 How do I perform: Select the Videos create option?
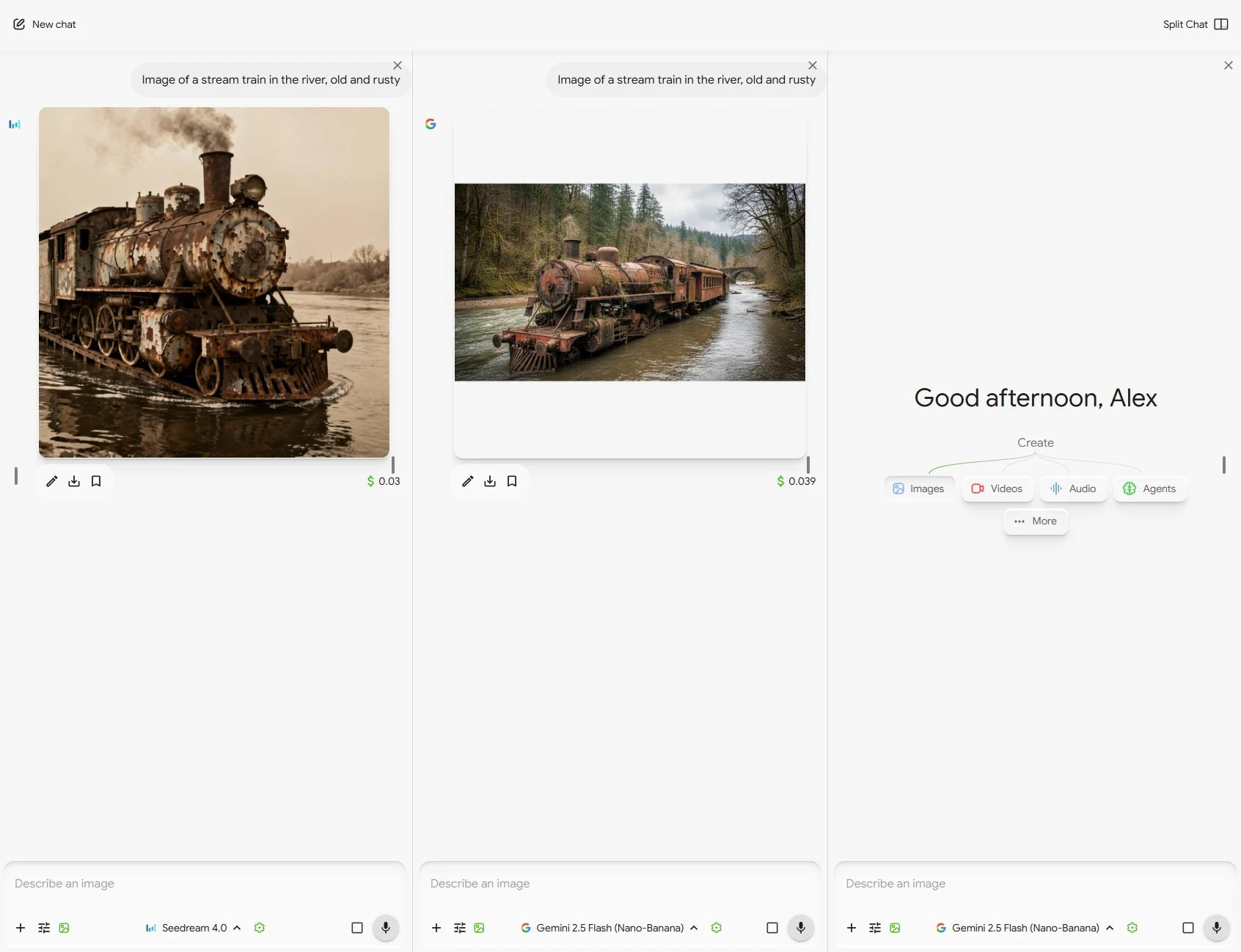click(x=997, y=488)
